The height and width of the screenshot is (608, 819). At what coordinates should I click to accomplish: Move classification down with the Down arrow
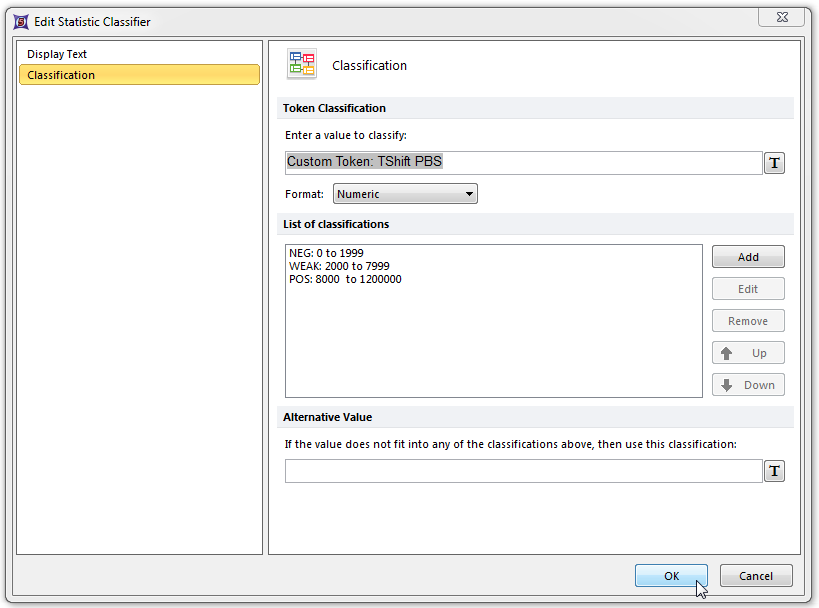point(748,385)
